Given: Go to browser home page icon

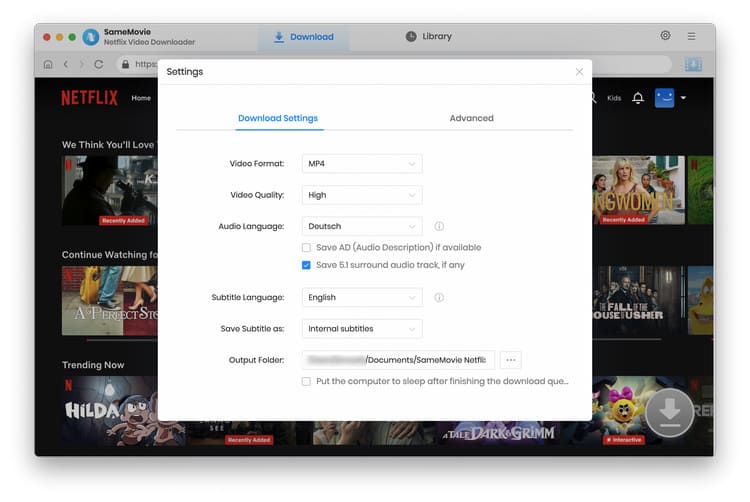Looking at the screenshot, I should tap(48, 64).
